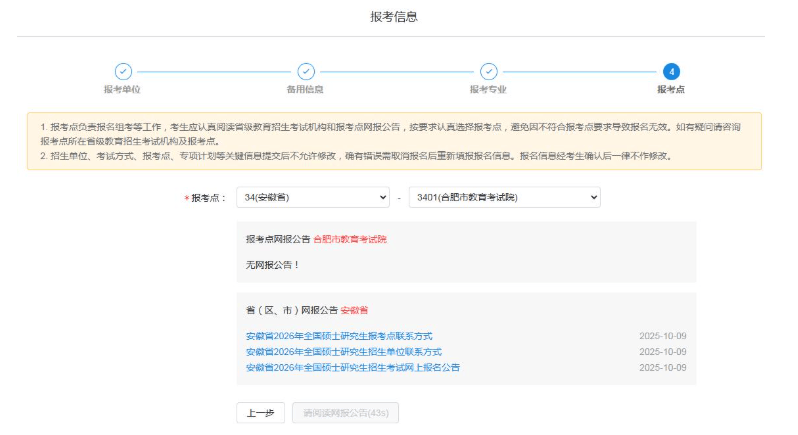Open 安徽省2026年全国硕士研究生招生考试网上报名公告 link
The height and width of the screenshot is (435, 798).
point(353,367)
